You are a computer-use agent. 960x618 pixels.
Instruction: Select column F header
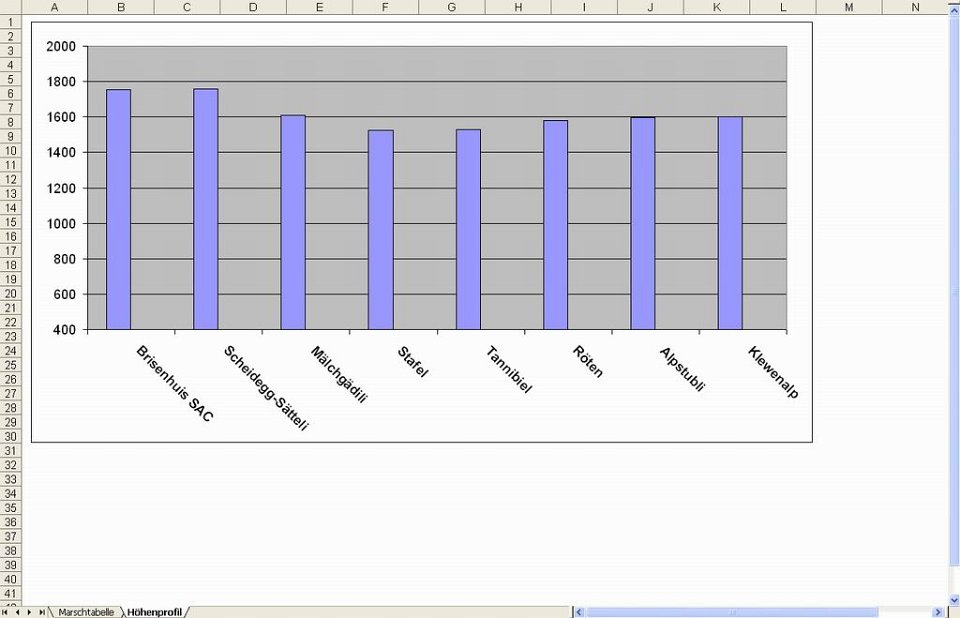coord(385,7)
